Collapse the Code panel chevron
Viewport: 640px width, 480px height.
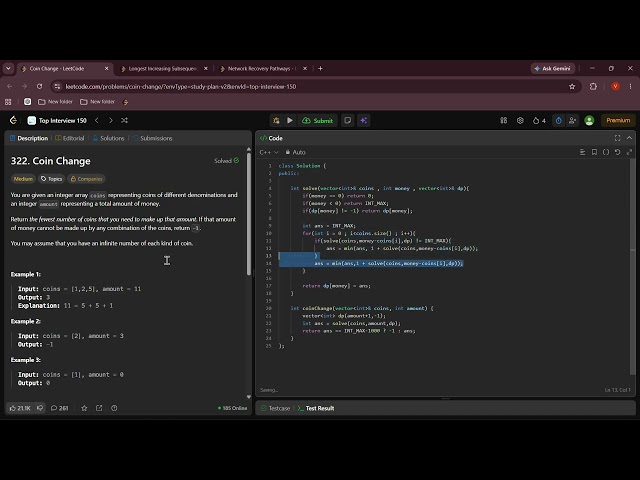(629, 138)
